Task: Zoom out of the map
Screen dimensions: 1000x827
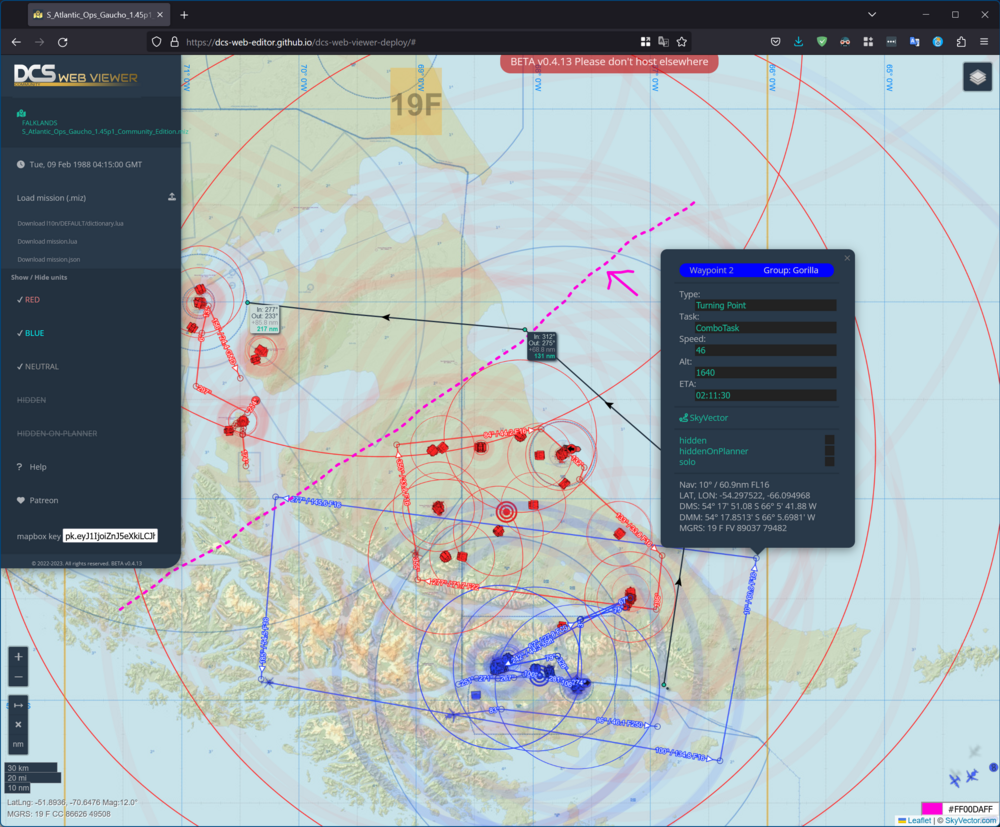Action: (x=18, y=677)
